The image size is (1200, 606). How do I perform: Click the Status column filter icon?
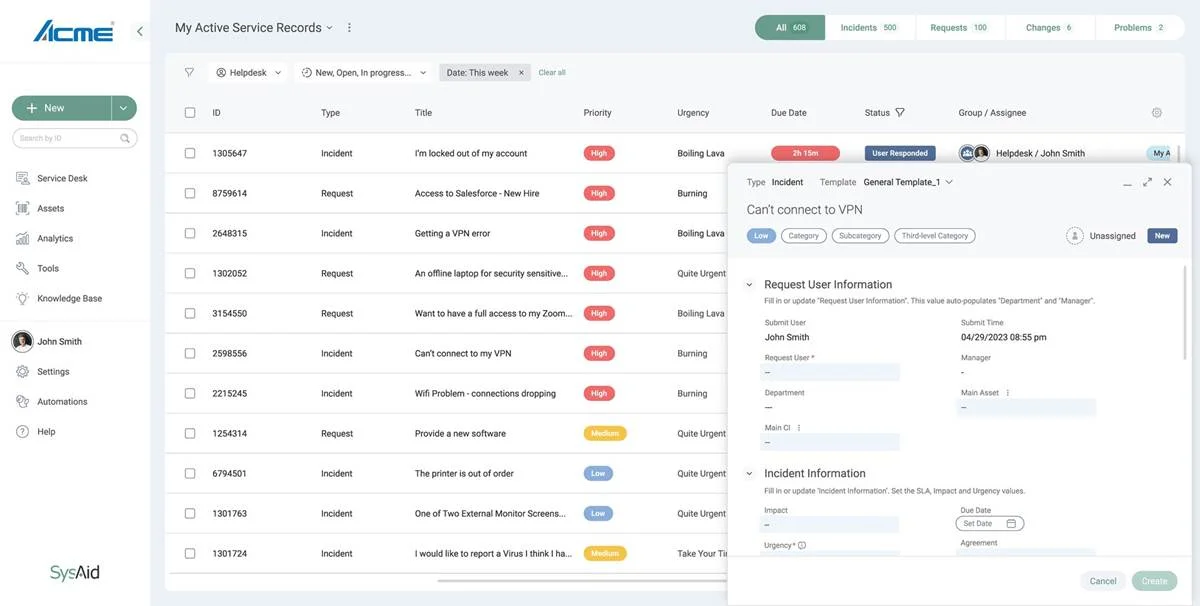900,112
